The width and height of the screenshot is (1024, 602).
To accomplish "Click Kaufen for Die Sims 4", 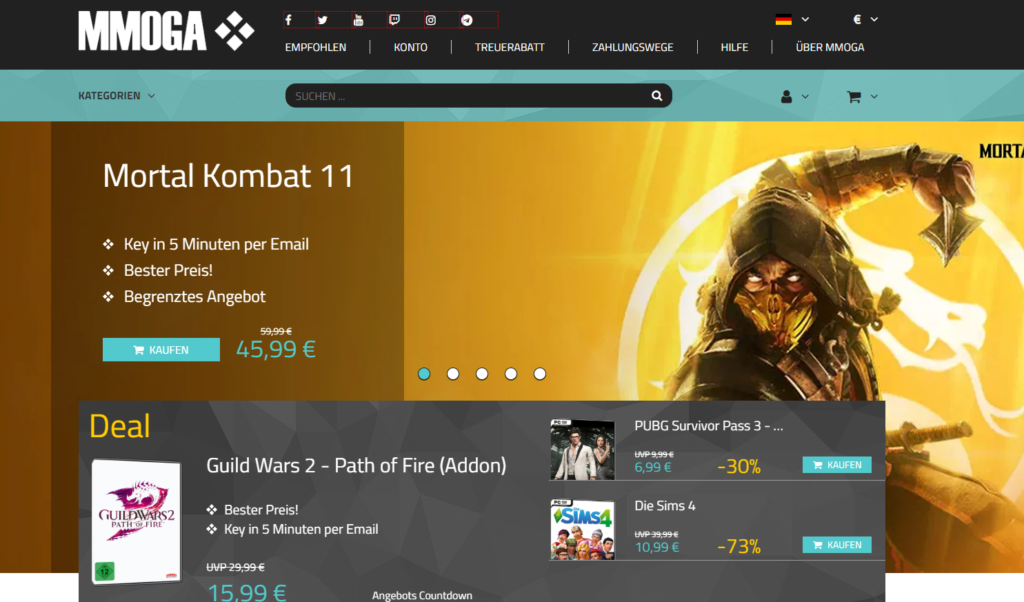I will point(837,545).
